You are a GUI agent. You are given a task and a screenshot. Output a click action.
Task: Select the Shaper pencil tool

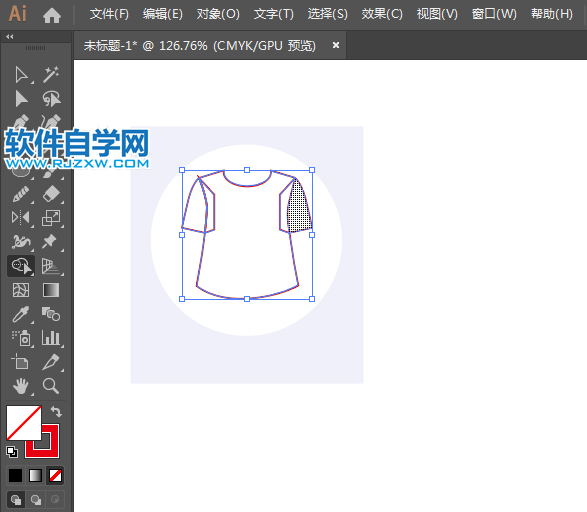coord(21,195)
